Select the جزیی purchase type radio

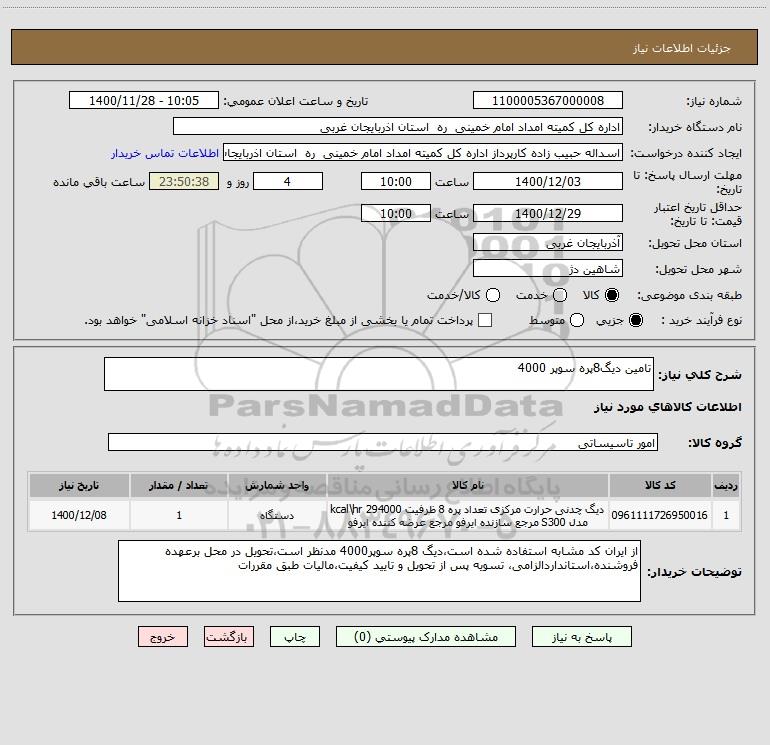point(635,321)
